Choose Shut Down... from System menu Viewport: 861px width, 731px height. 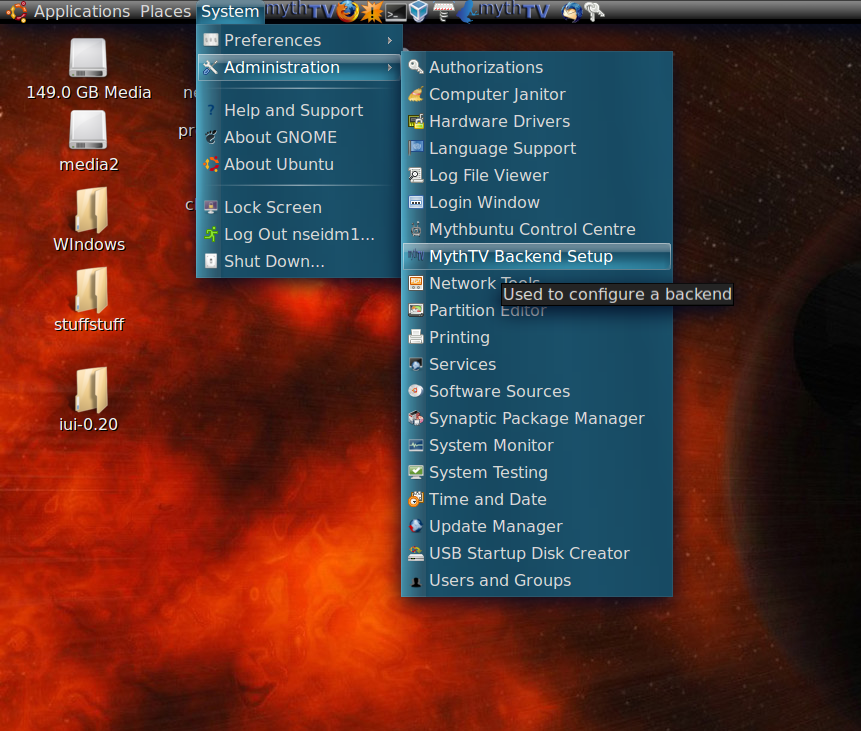(x=299, y=261)
